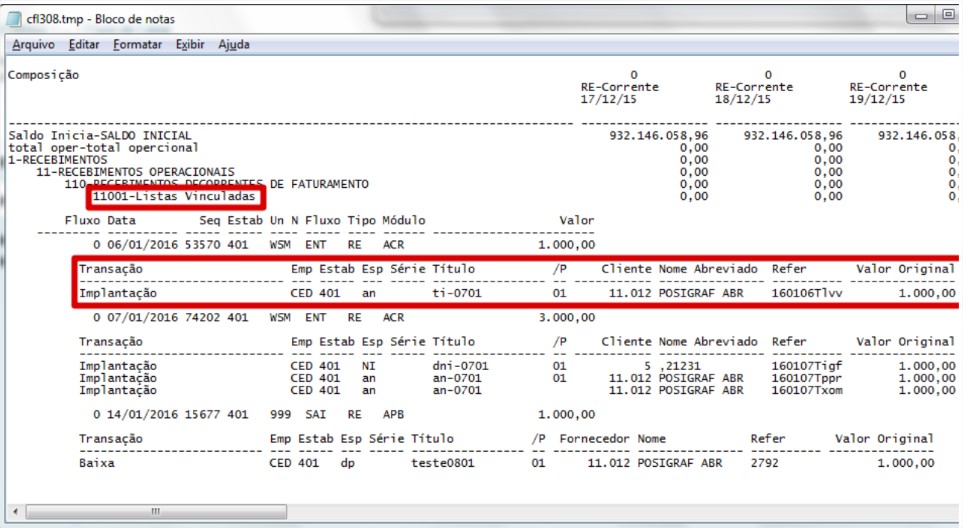The width and height of the screenshot is (963, 528).
Task: Click the 'Módulo' column header
Action: [404, 220]
